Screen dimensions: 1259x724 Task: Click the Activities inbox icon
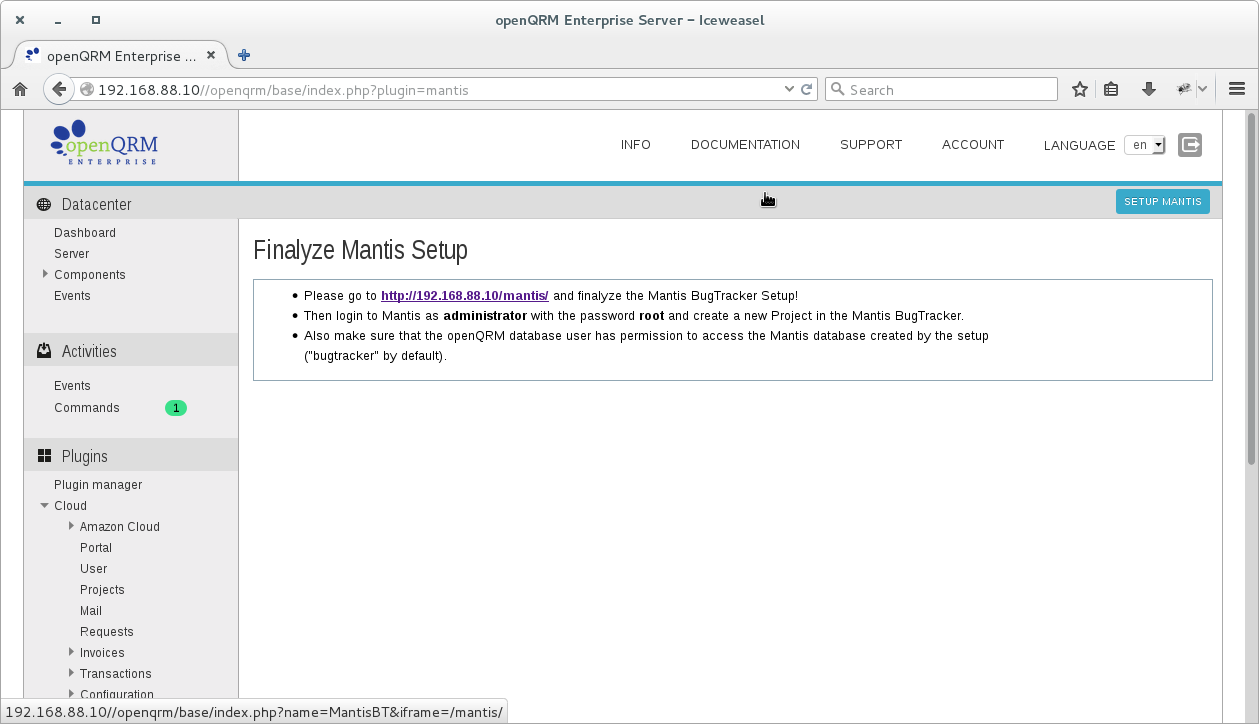pos(44,351)
